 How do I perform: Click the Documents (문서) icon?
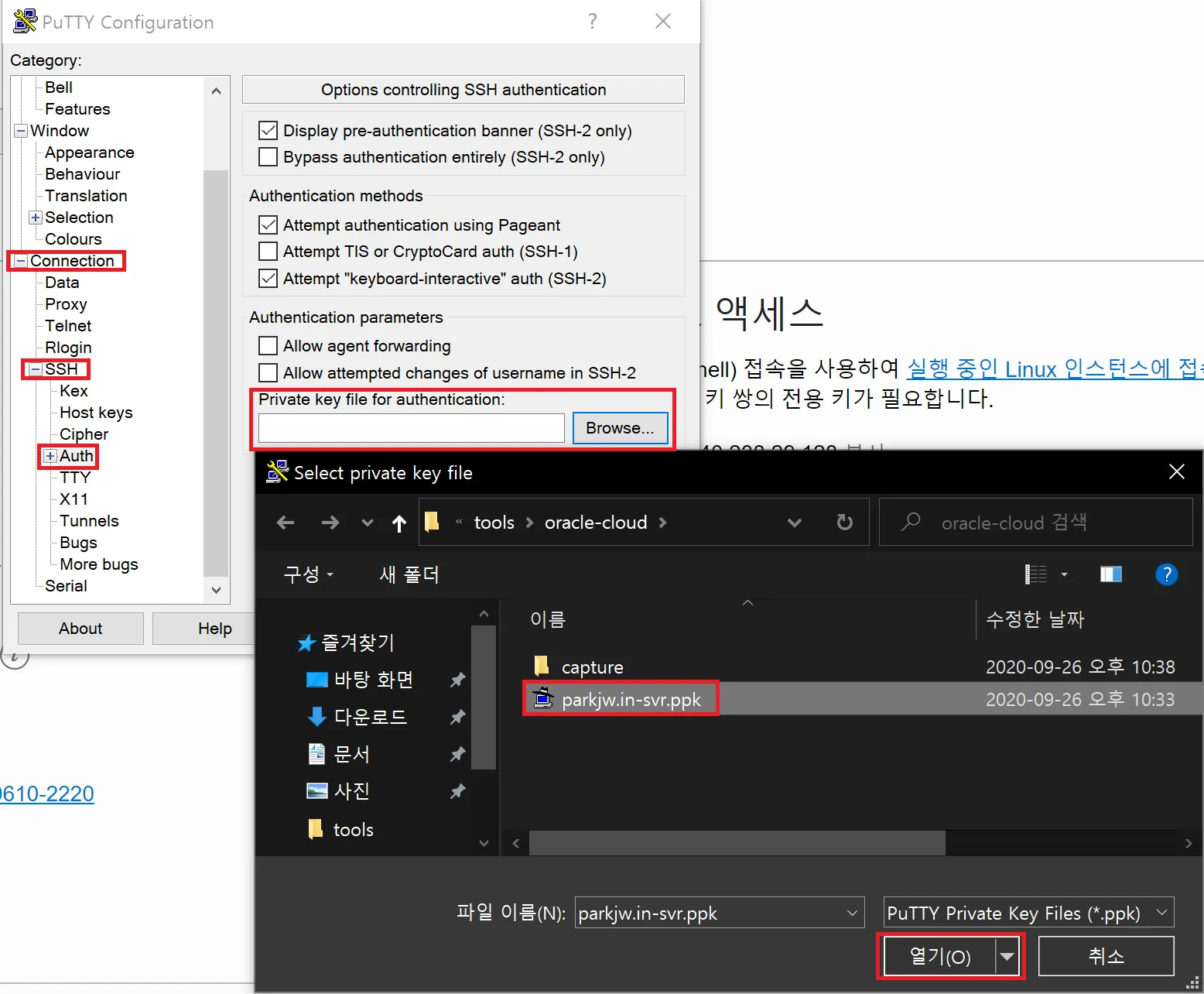click(x=316, y=754)
